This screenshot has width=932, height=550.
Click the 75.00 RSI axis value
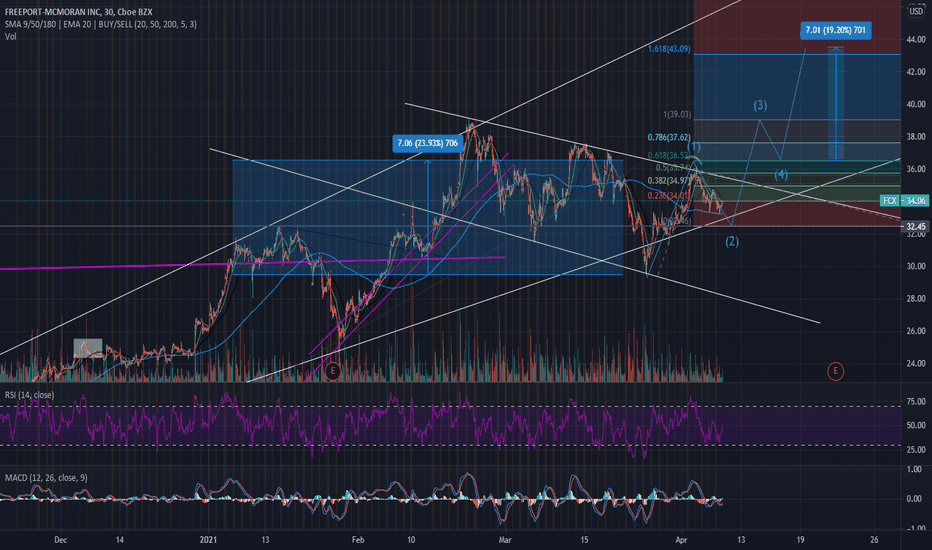pos(916,401)
